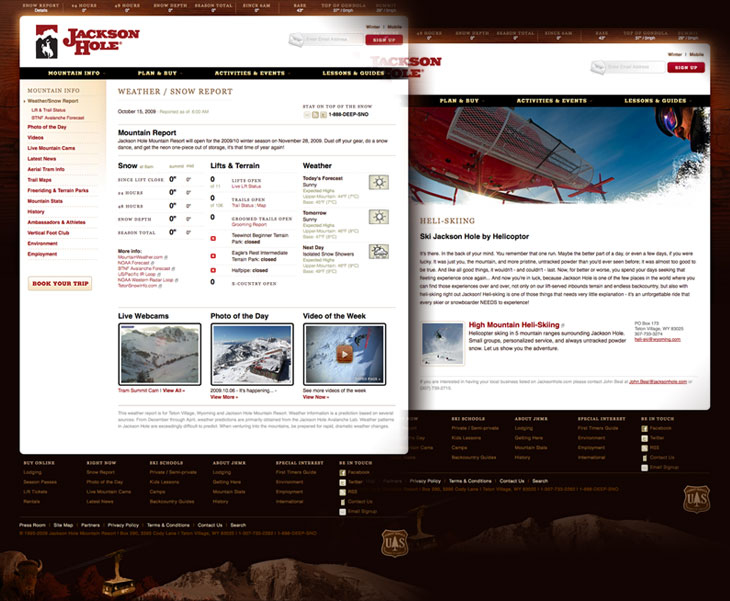Click Today's Forecast sunny weather icon
Screen dimensions: 730x601
coord(379,182)
